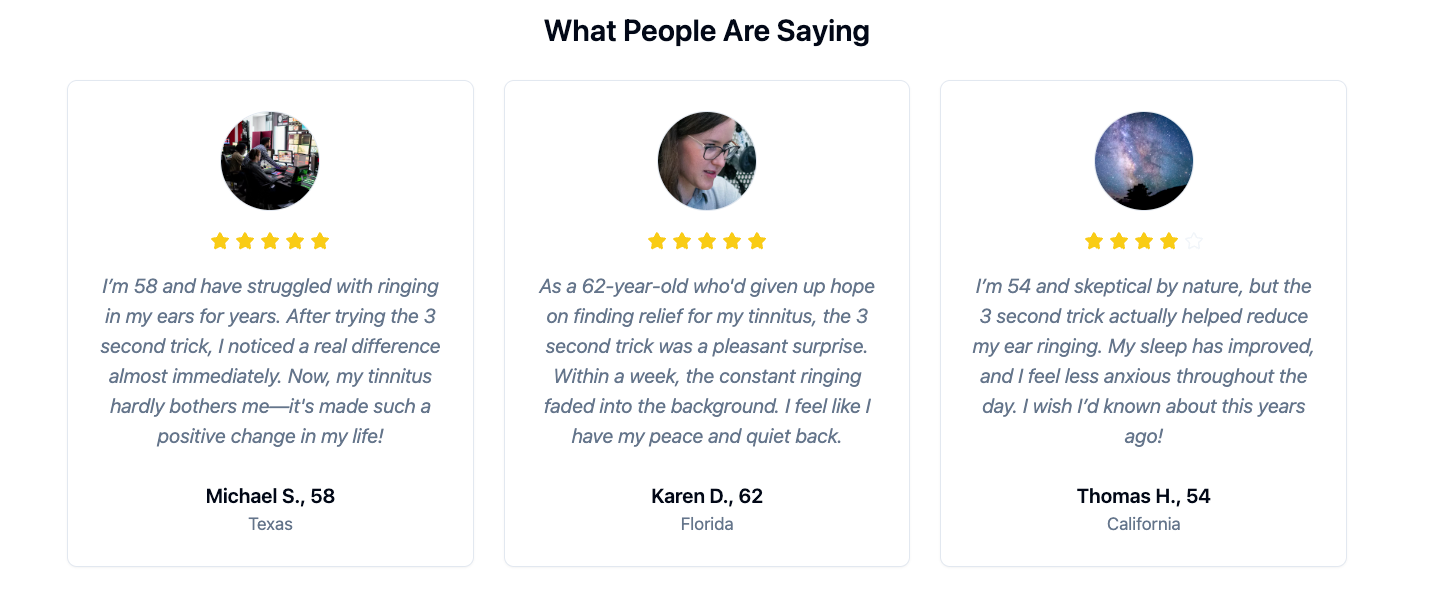Click the first star in Michael's rating

pos(220,241)
